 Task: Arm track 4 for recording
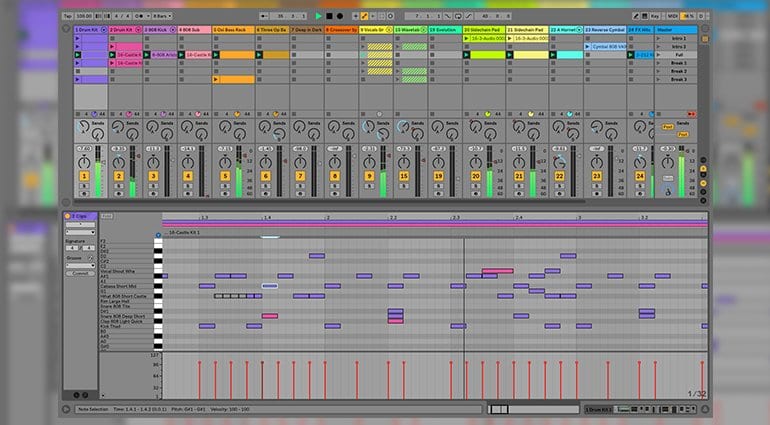coord(188,194)
